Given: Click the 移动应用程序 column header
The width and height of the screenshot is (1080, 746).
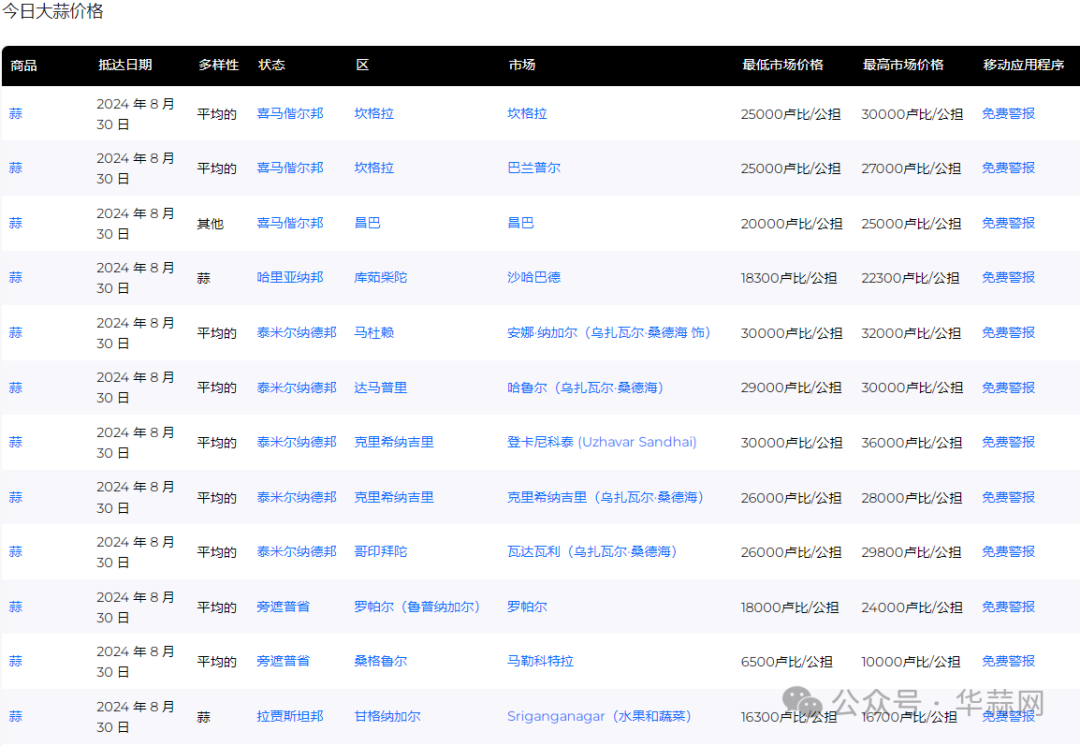Looking at the screenshot, I should pos(1024,65).
